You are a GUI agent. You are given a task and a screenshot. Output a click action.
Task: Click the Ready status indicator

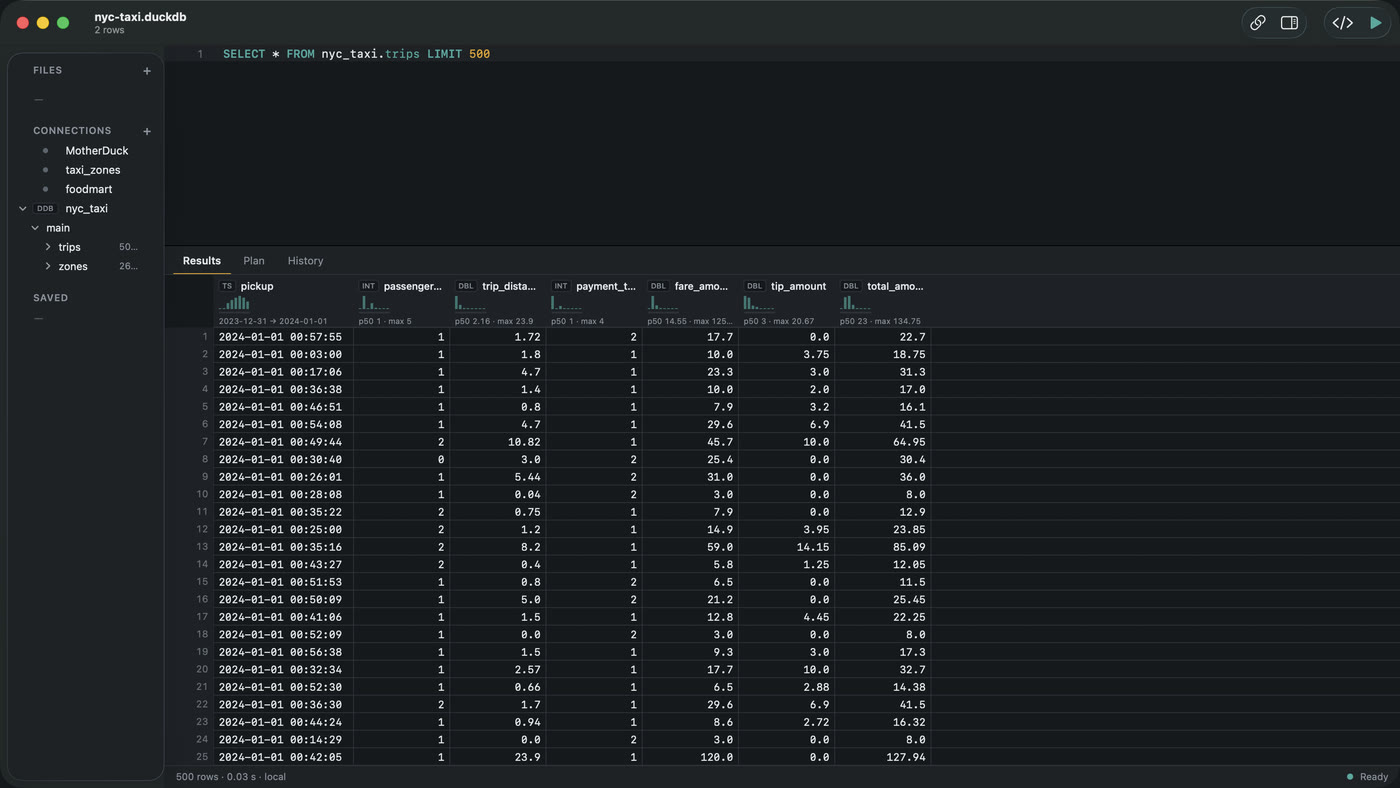1367,777
